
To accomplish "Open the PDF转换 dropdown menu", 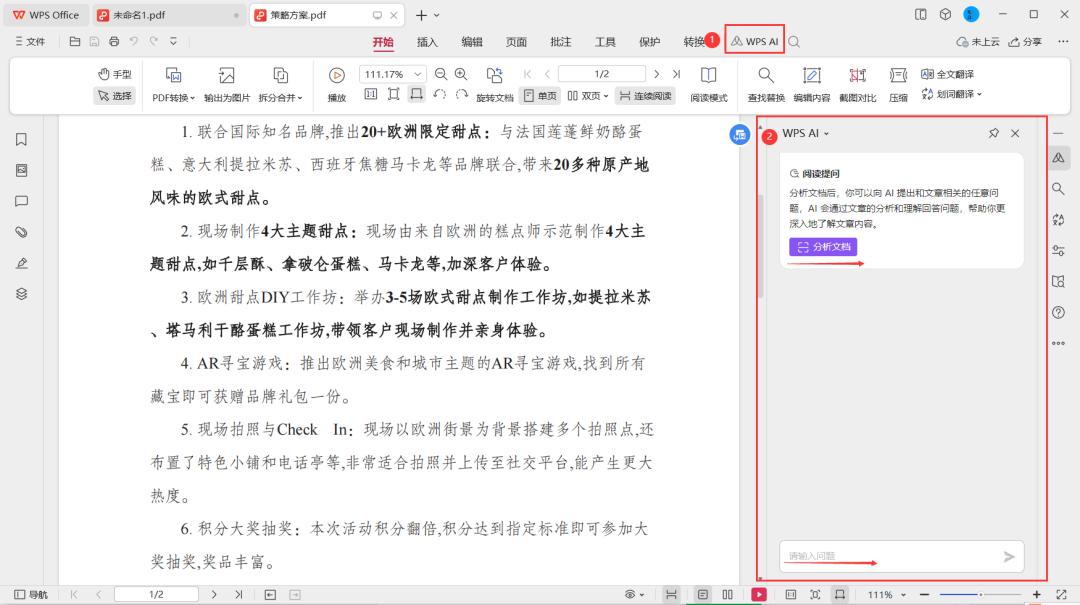I will click(x=174, y=94).
